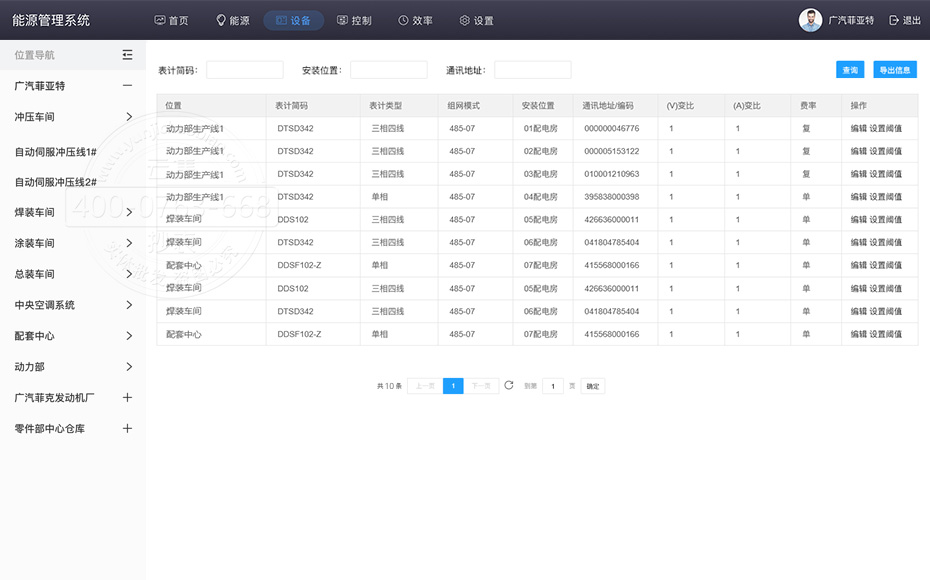The image size is (930, 580).
Task: Select the 设备 tab in the top navbar
Action: point(294,20)
